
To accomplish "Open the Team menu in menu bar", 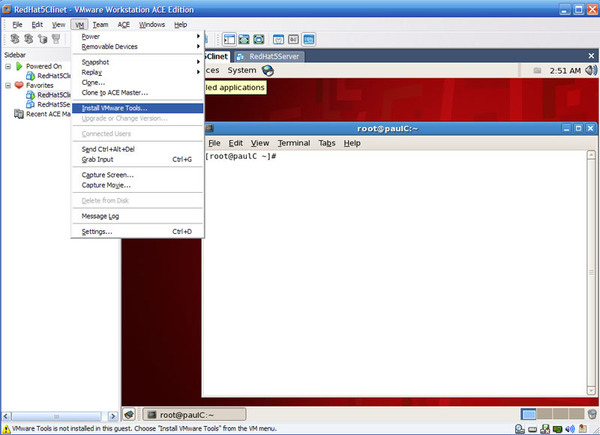I will pos(100,24).
